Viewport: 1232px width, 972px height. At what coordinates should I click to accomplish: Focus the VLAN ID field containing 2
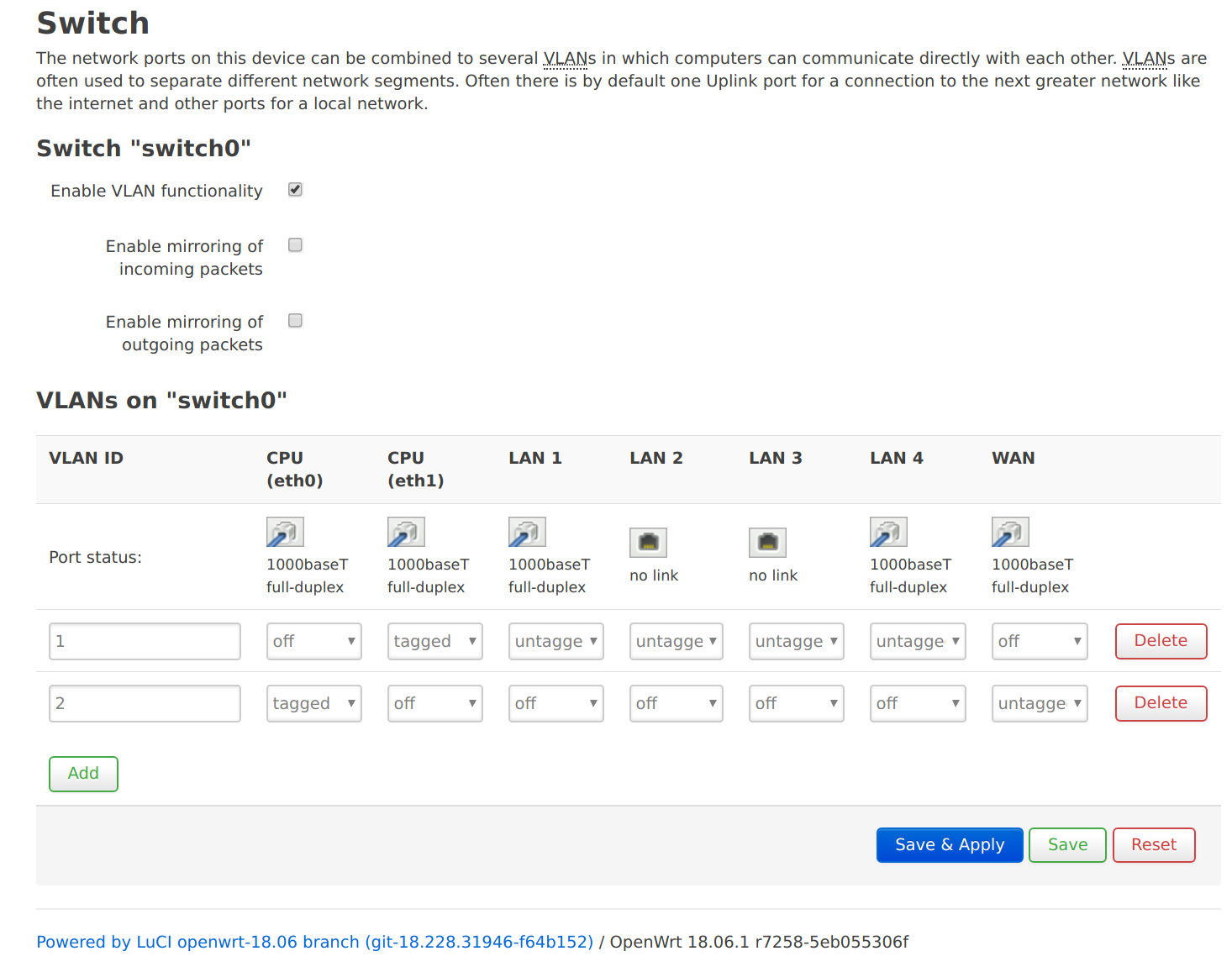(145, 703)
